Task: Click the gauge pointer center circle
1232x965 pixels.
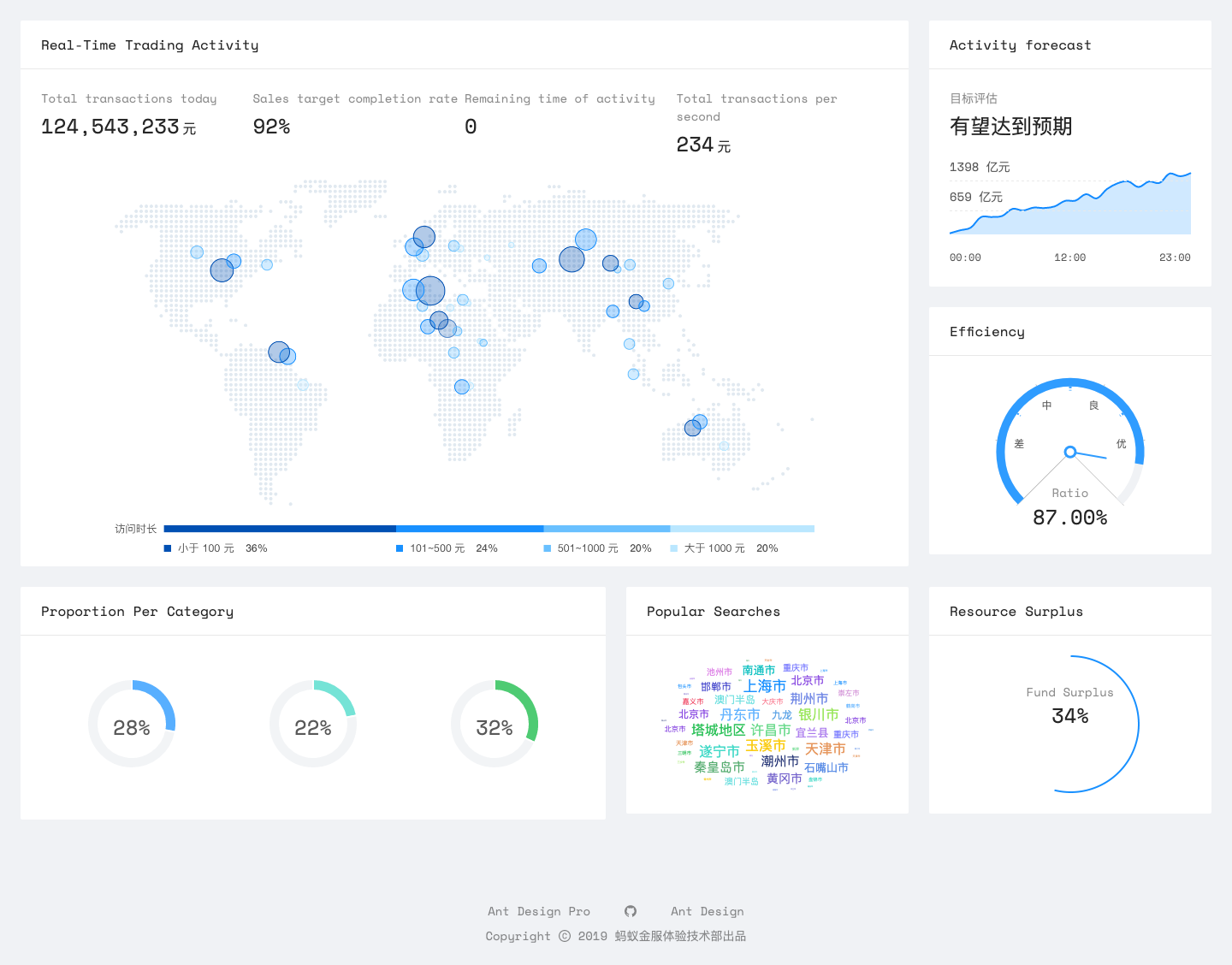Action: pos(1069,452)
